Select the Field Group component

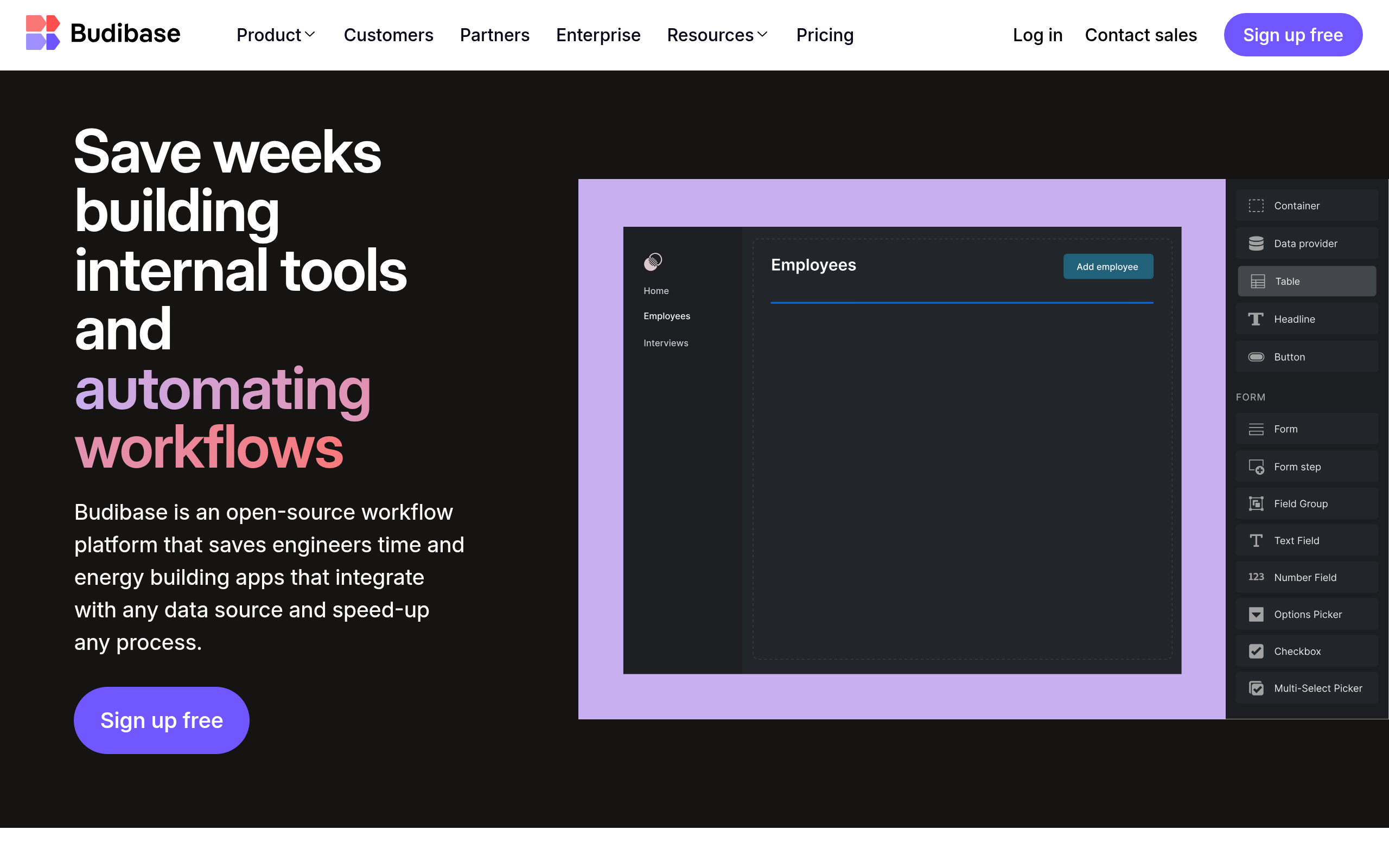[x=1307, y=503]
